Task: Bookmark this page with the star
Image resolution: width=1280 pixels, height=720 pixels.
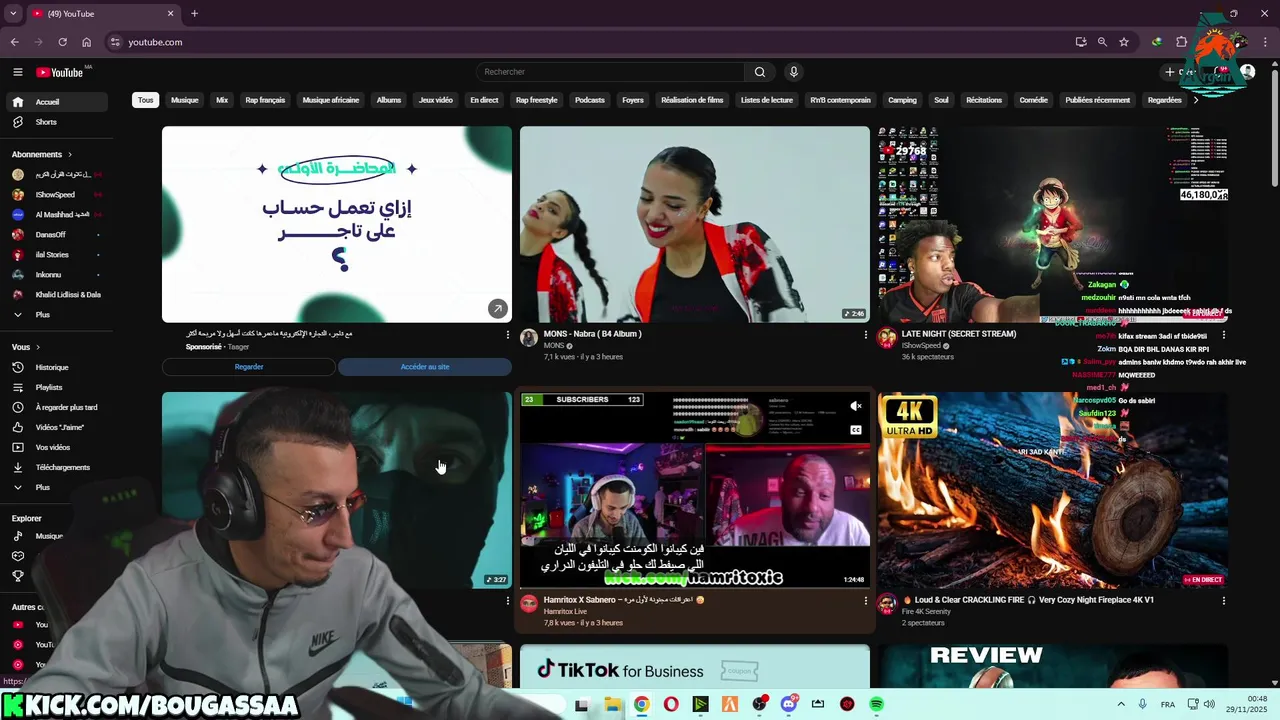Action: [1124, 42]
